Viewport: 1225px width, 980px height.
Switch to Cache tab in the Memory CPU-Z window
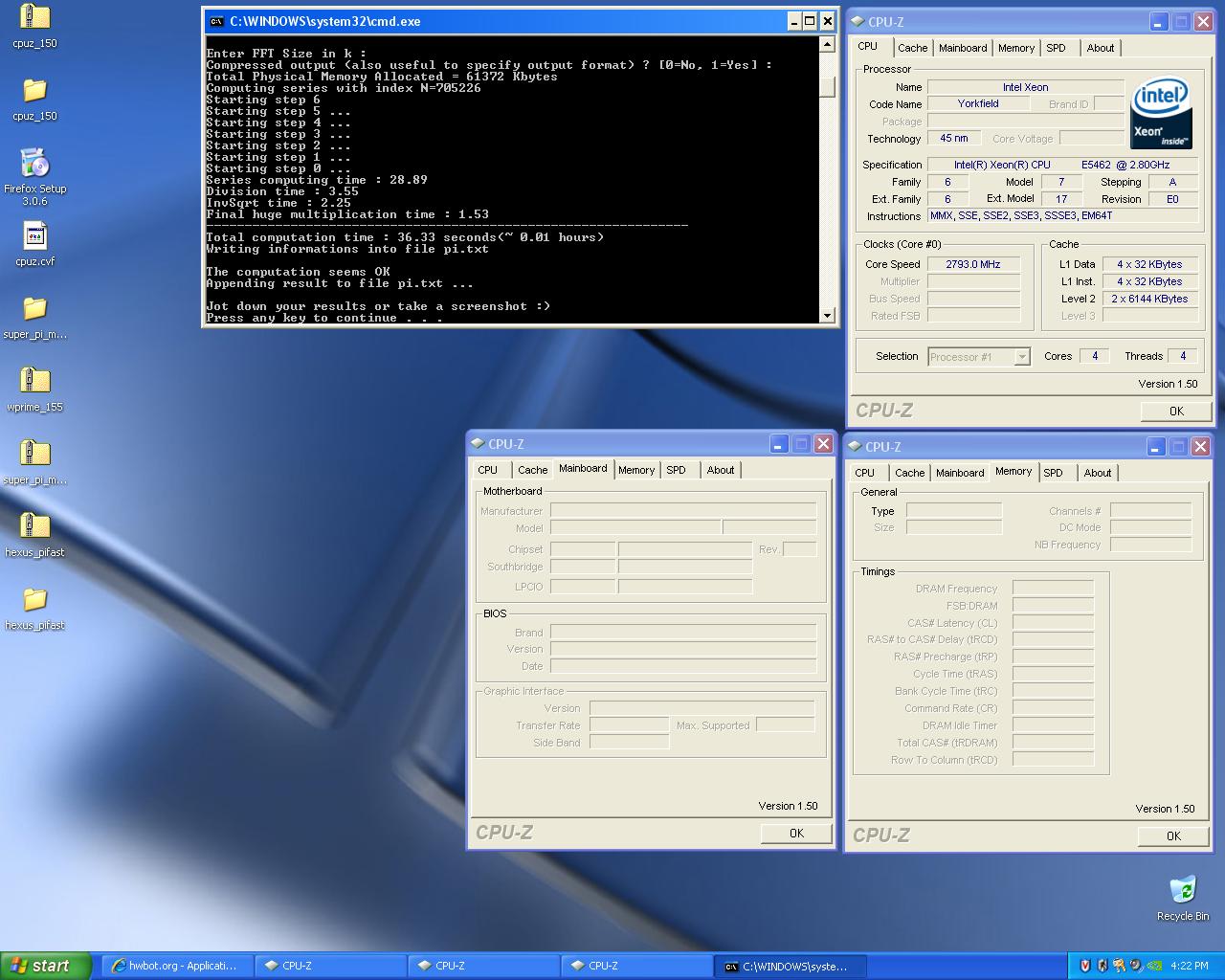pyautogui.click(x=910, y=473)
